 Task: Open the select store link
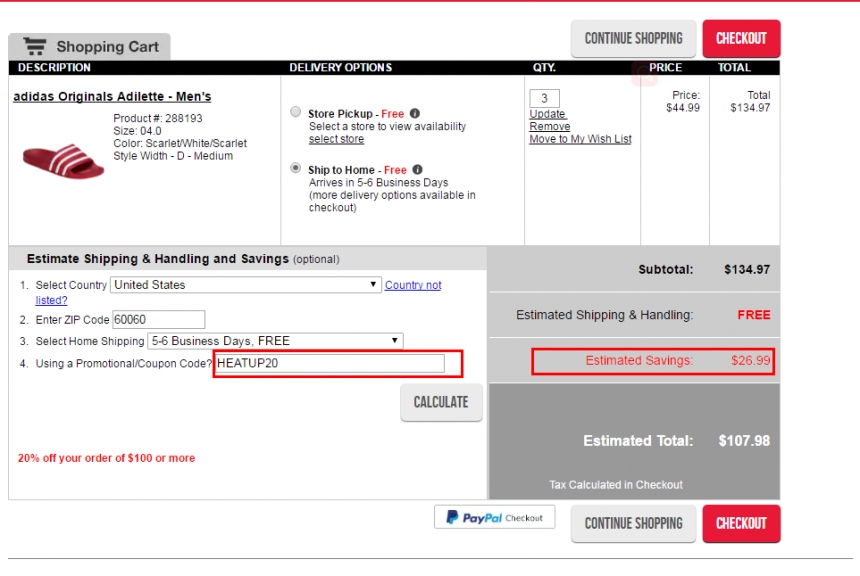click(336, 140)
